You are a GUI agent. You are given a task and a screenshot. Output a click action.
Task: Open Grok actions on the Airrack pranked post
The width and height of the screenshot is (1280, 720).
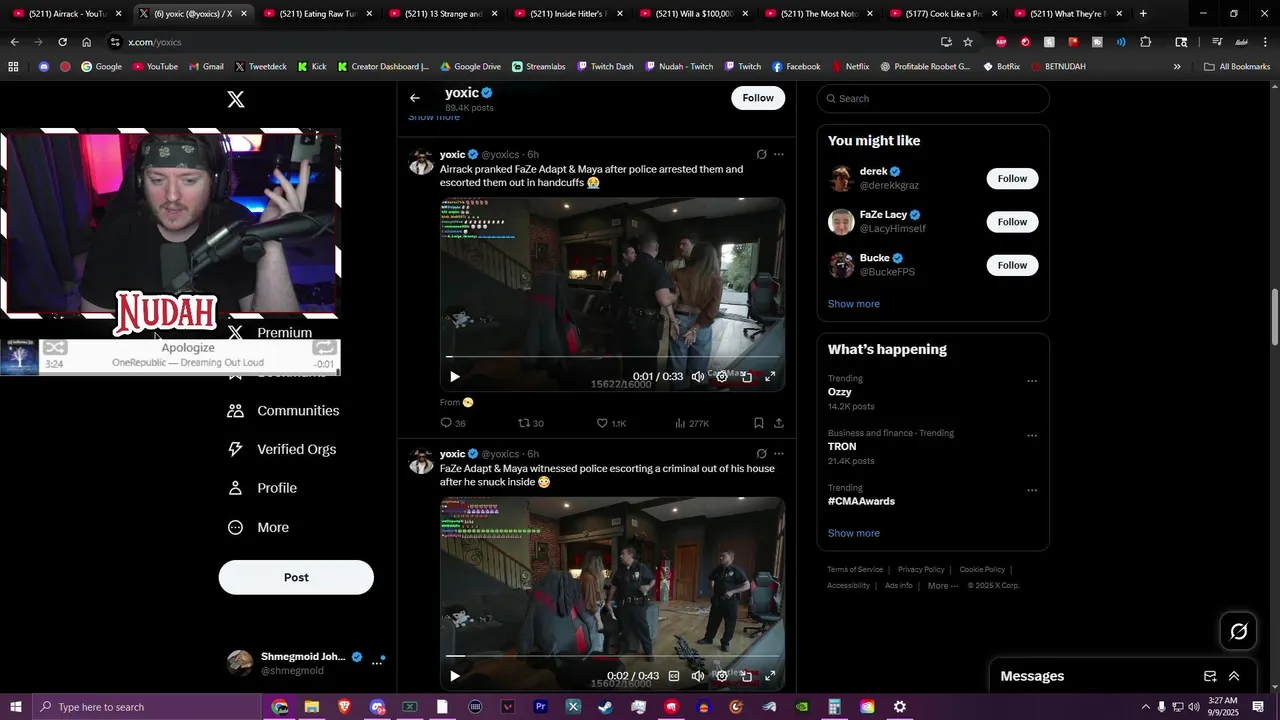click(x=762, y=154)
